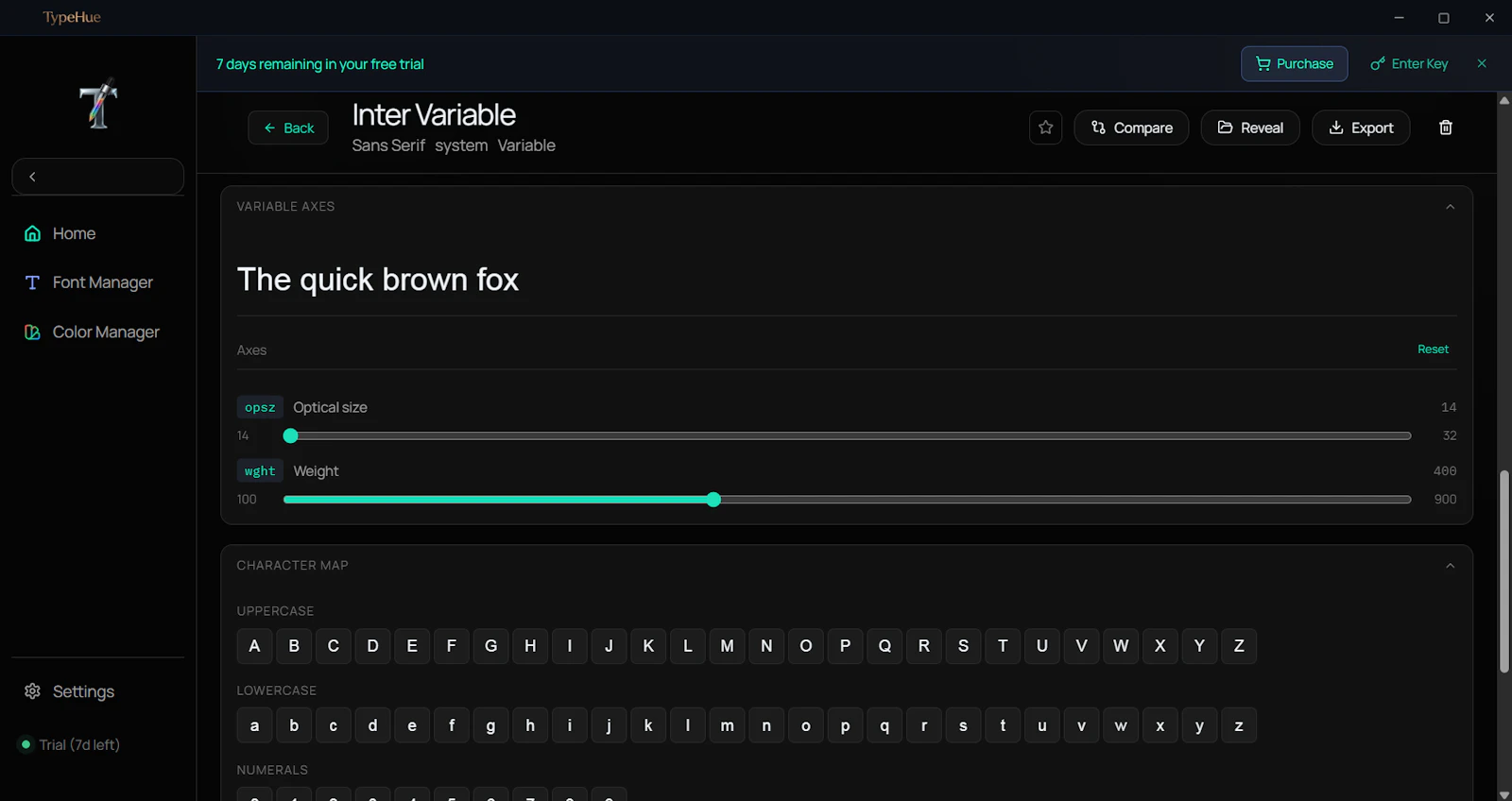
Task: Click the system tag under font name
Action: pyautogui.click(x=461, y=145)
